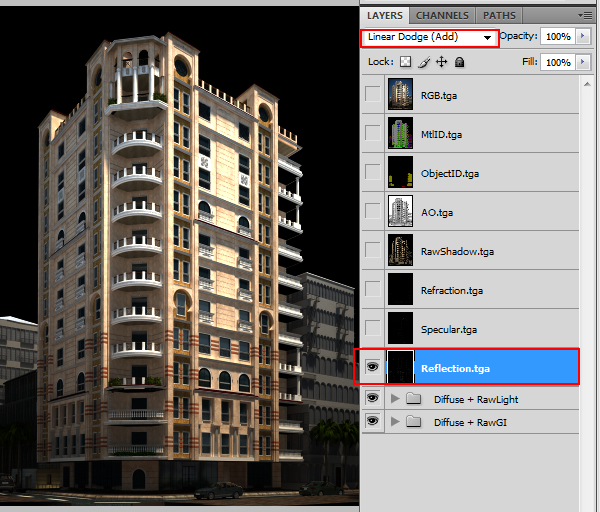Click the Reflection.tga layer thumbnail
Screen dimensions: 600x512
[400, 367]
